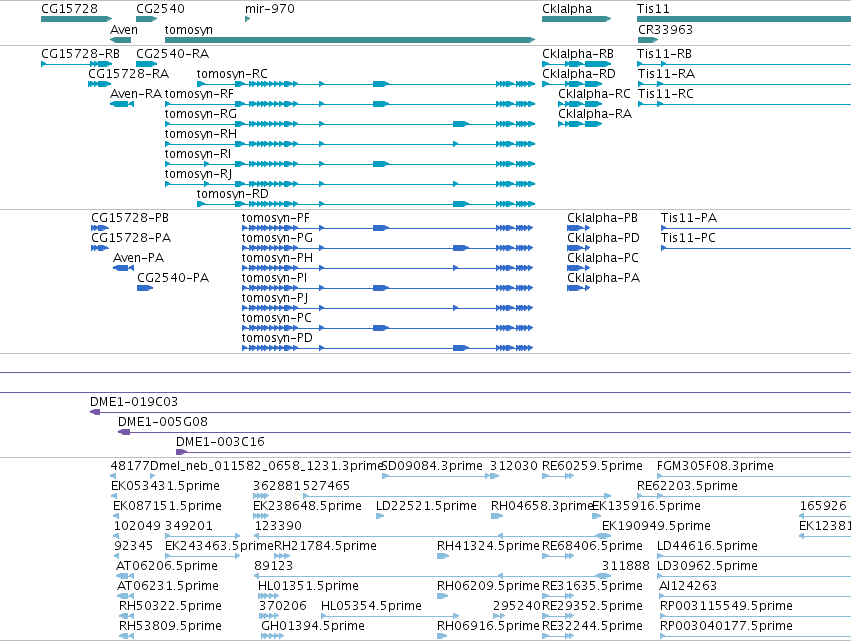The width and height of the screenshot is (851, 641).
Task: Select protein tomosyn-PF
Action: tap(388, 228)
